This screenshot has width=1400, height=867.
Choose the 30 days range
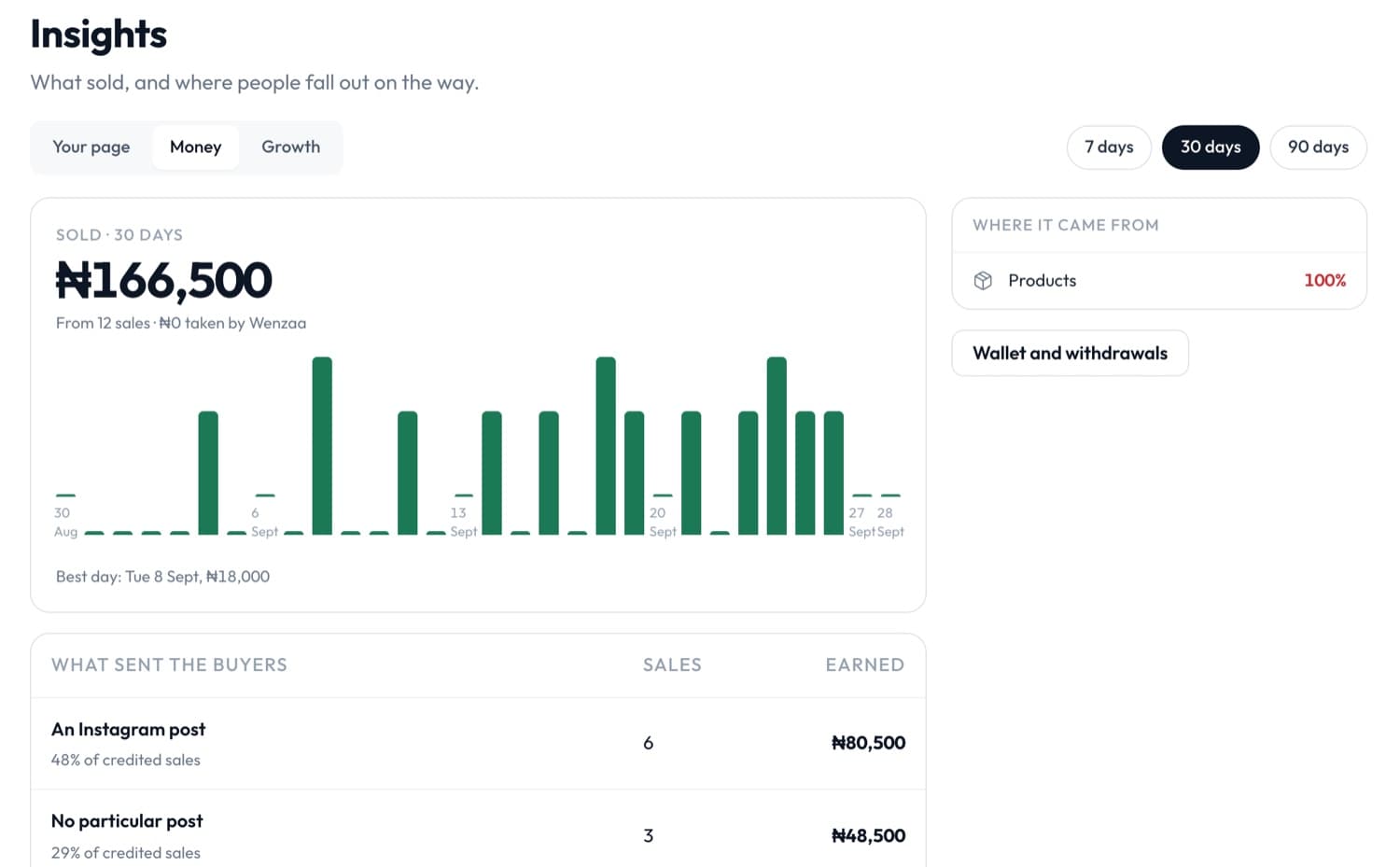tap(1211, 147)
